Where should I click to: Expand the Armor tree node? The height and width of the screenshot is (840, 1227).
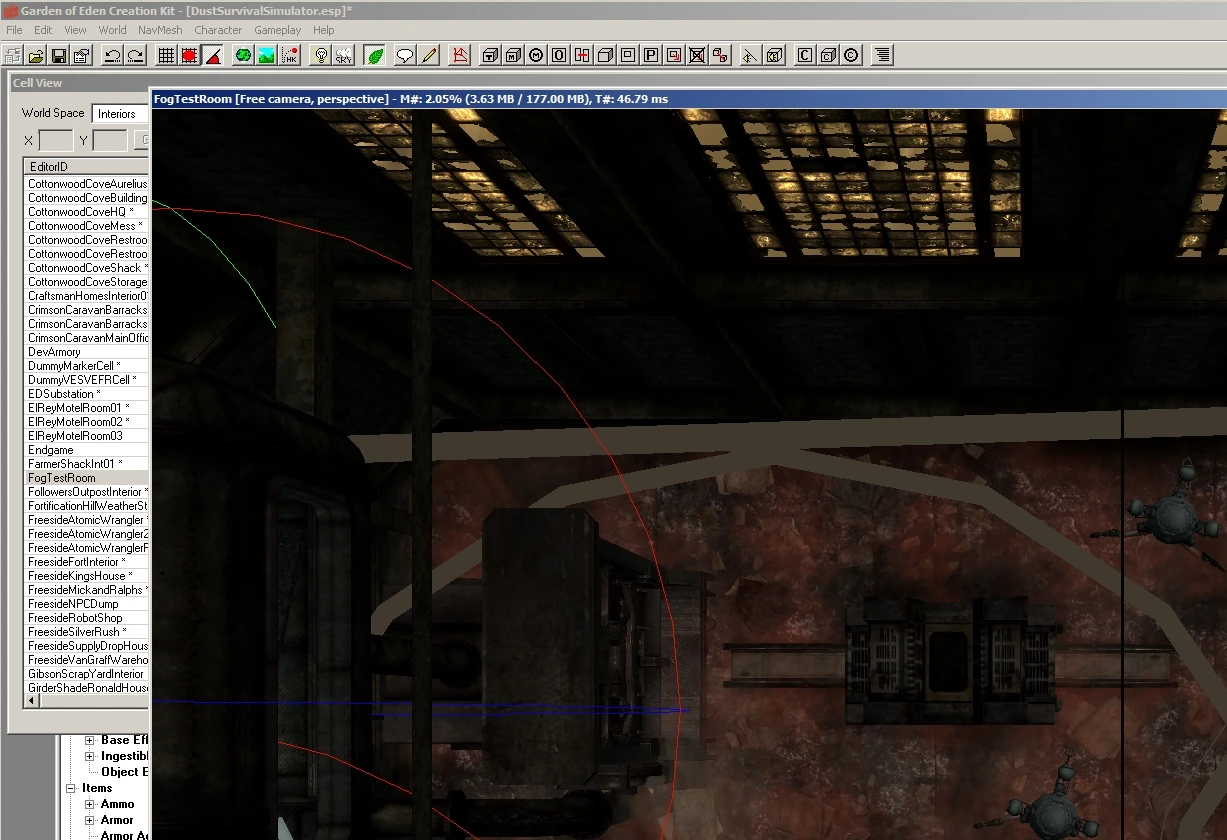89,820
